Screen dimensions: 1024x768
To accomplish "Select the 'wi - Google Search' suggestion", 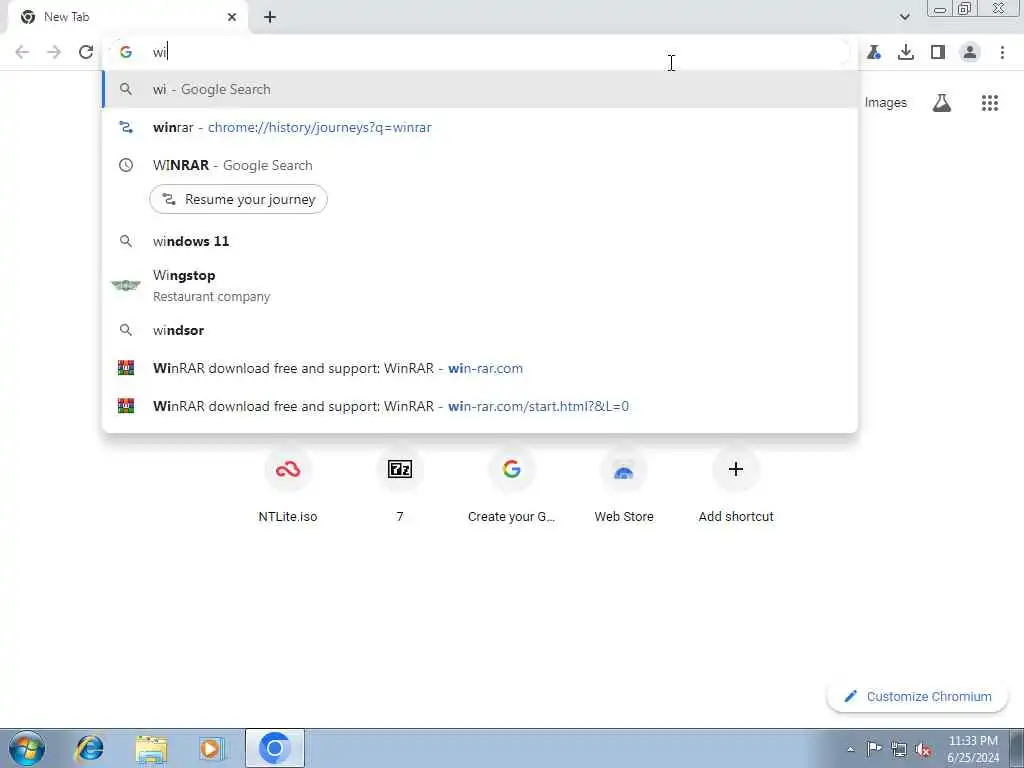I will 480,89.
